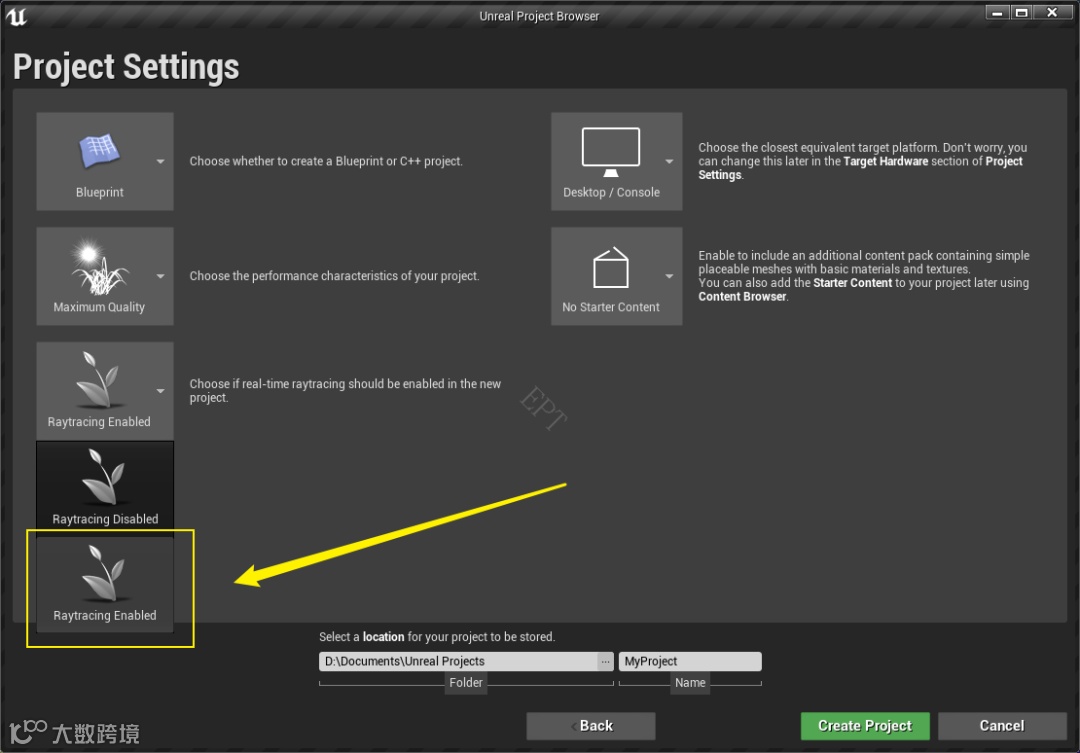Click the Raytracing Enabled sprout icon in the selected setting tile
The width and height of the screenshot is (1080, 753).
[x=100, y=380]
